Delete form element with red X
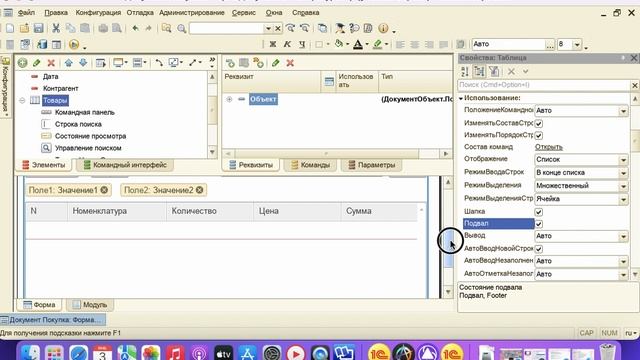Screen dimensions: 640x360 (51, 63)
